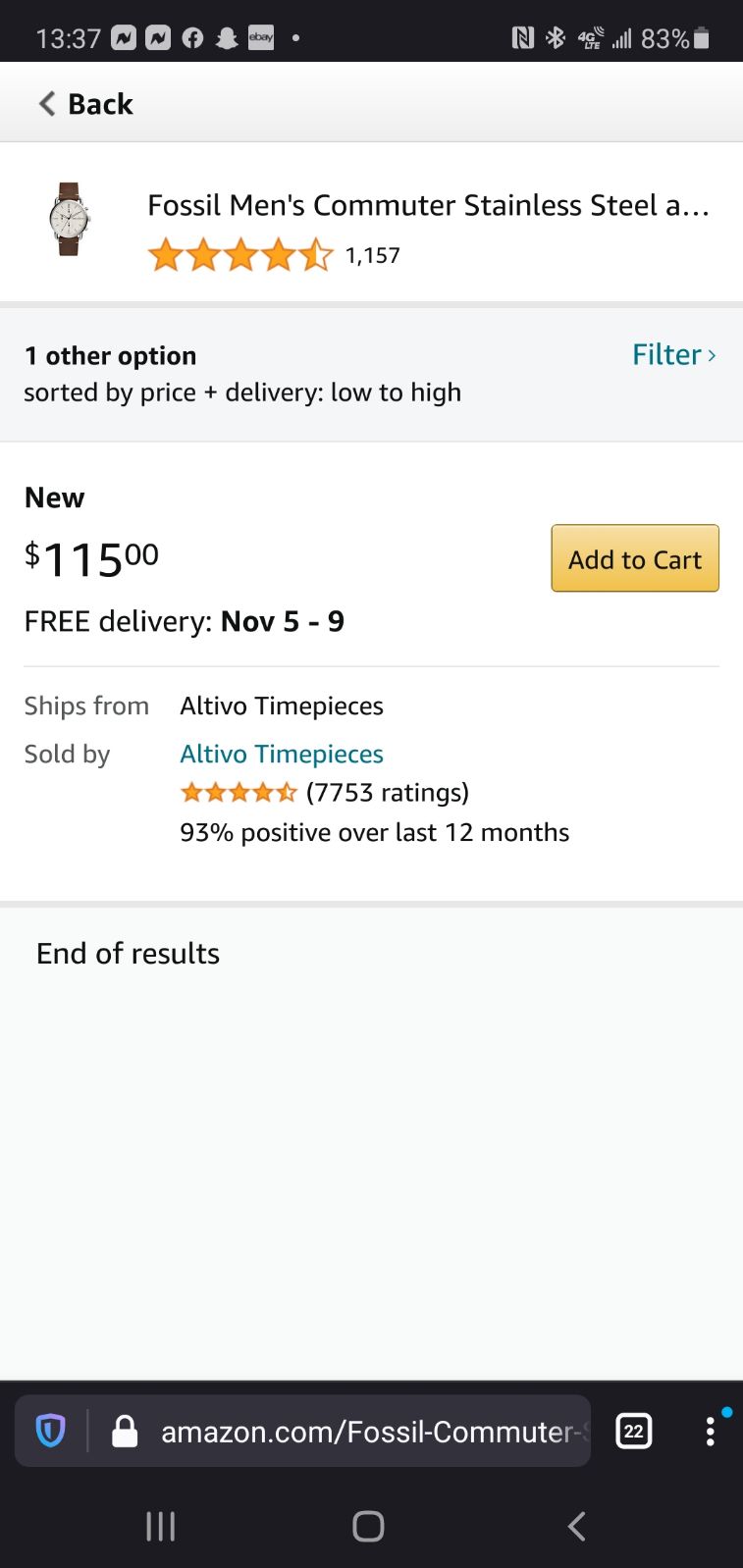743x1568 pixels.
Task: Open the Fossil watch product thumbnail
Action: tap(69, 219)
